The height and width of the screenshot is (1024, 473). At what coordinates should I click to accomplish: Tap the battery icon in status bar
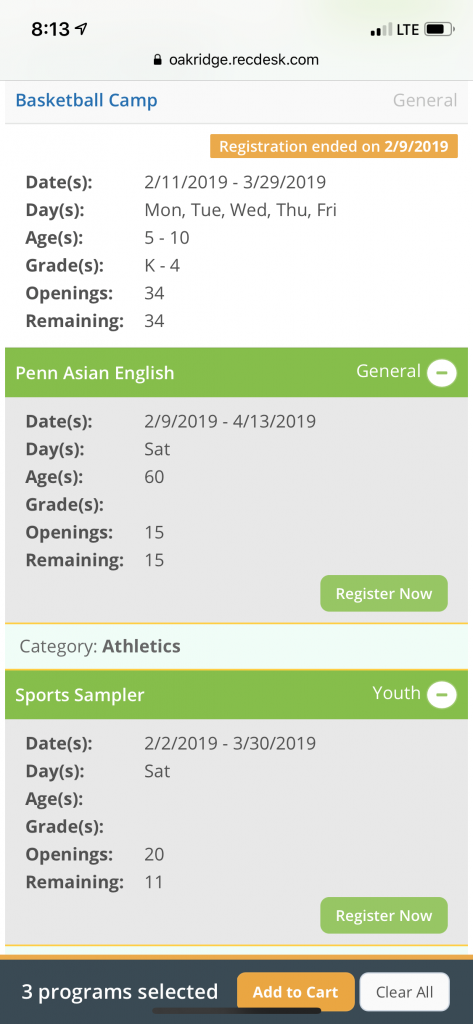pos(440,29)
